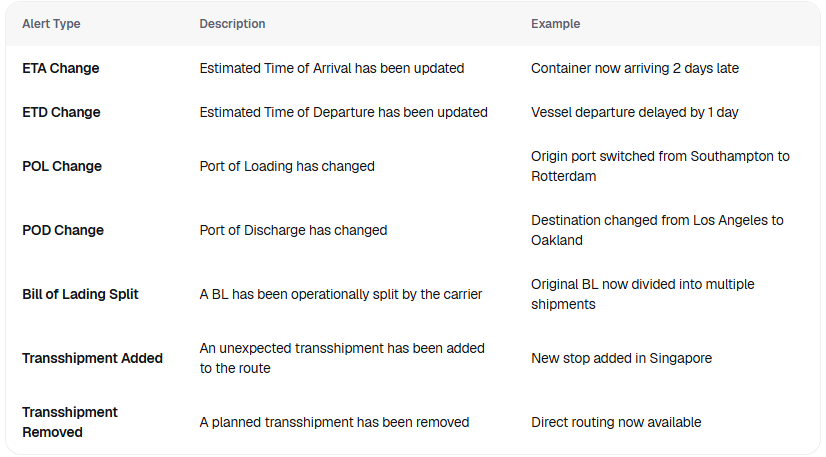Select the Direct routing now available example
The height and width of the screenshot is (457, 826).
pos(616,422)
